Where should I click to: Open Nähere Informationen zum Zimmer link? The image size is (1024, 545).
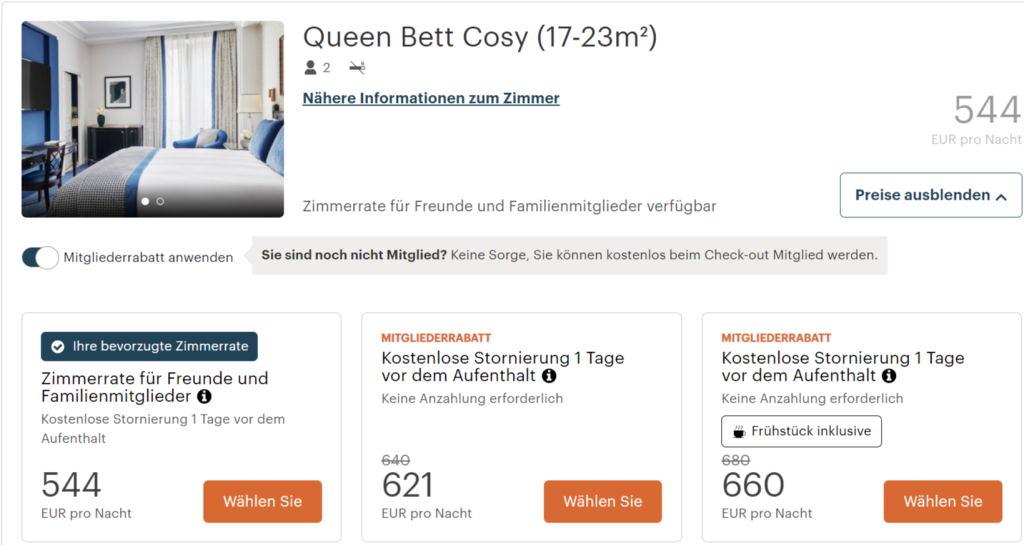tap(431, 99)
